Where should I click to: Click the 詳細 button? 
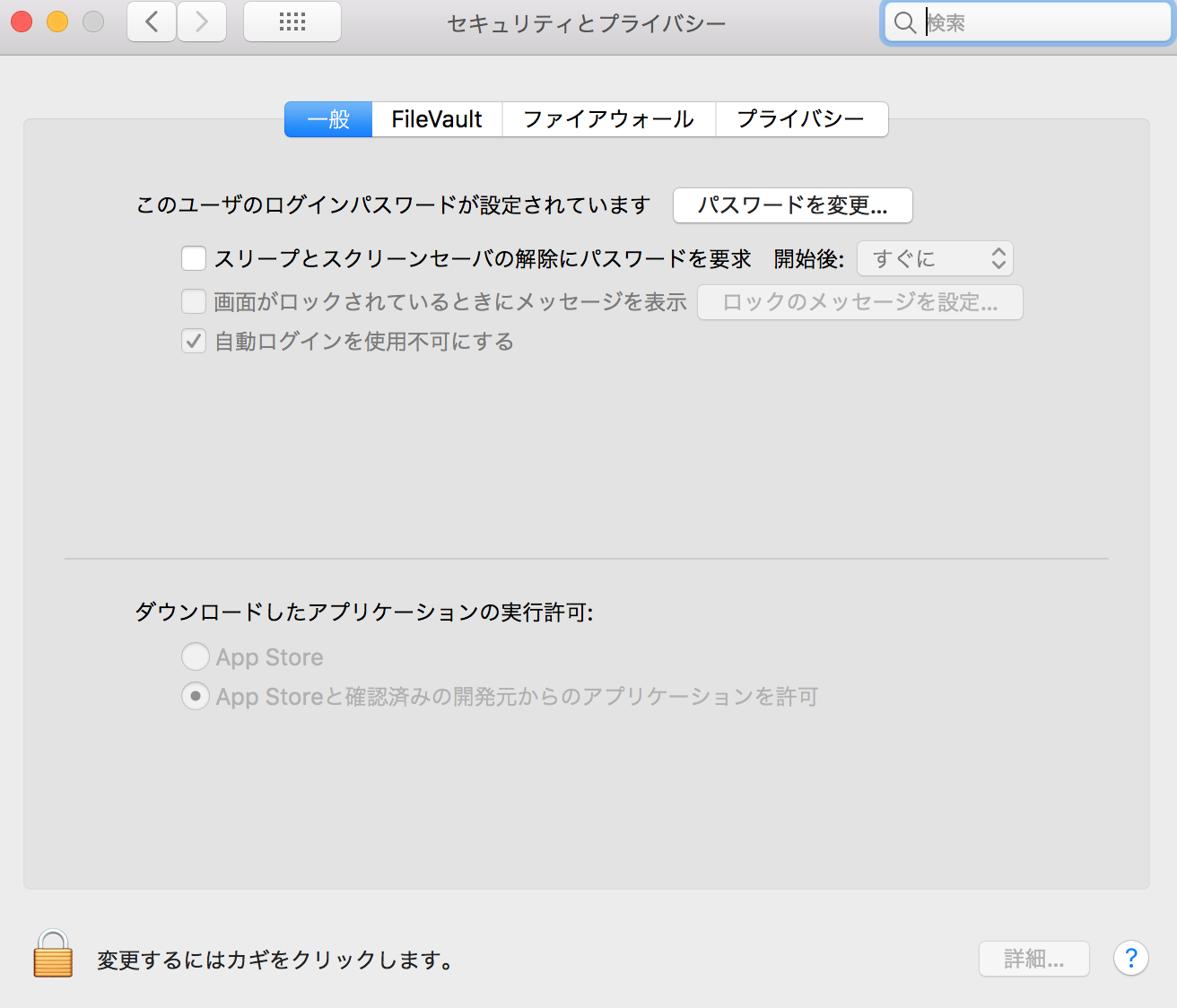[1033, 959]
